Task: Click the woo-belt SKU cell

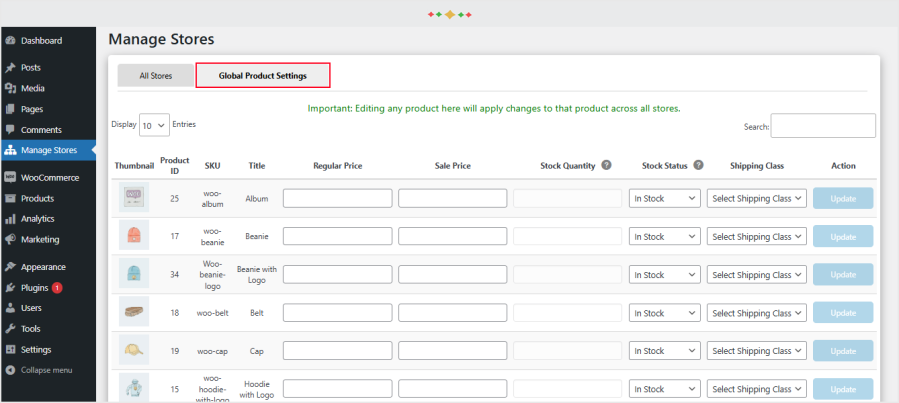Action: (212, 313)
